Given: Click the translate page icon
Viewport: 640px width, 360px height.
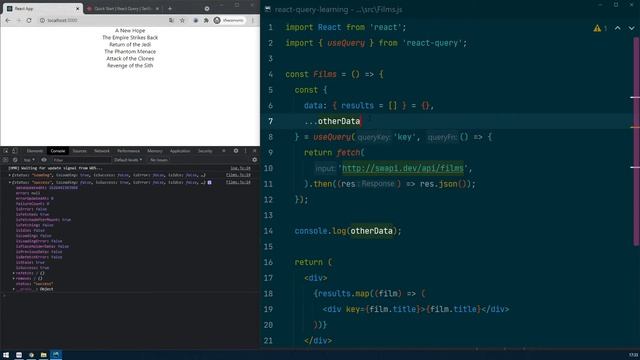Looking at the screenshot, I should (171, 20).
